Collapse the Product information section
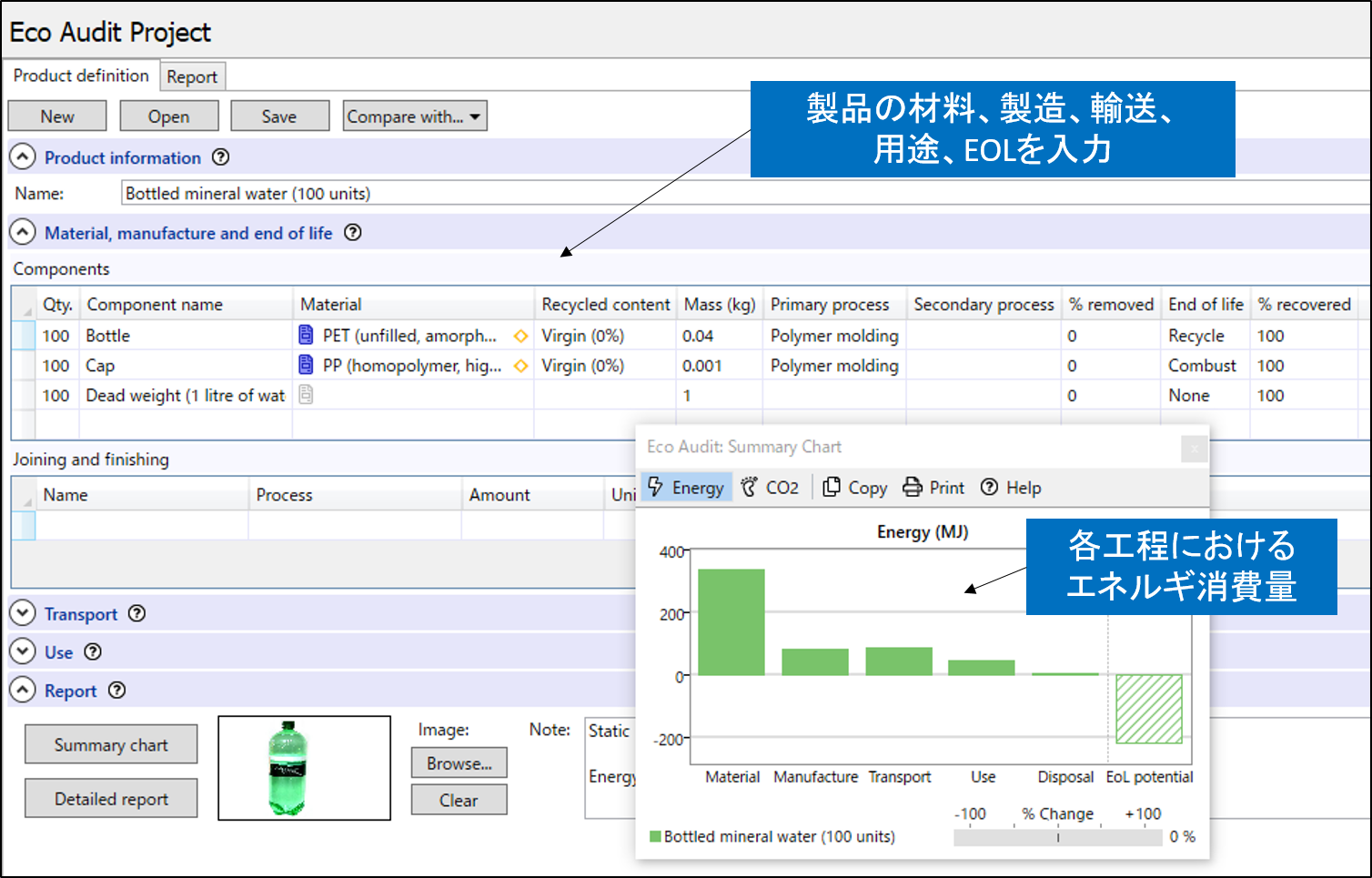This screenshot has width=1372, height=878. 23,157
